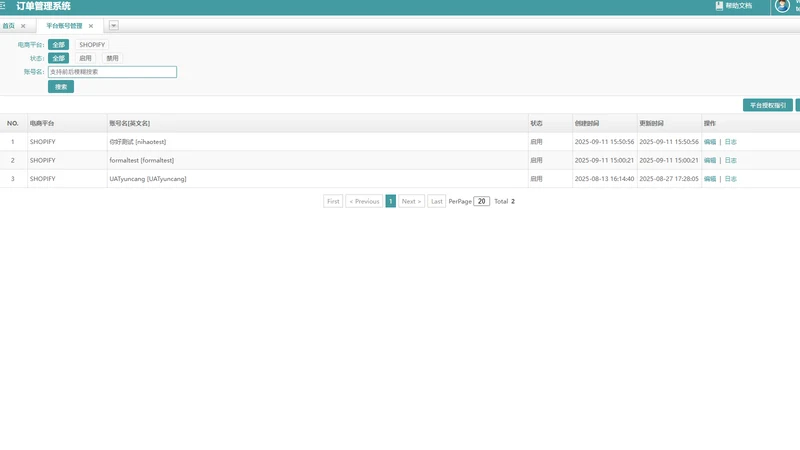Edit the formaltest account row
This screenshot has height=450, width=800.
click(710, 160)
